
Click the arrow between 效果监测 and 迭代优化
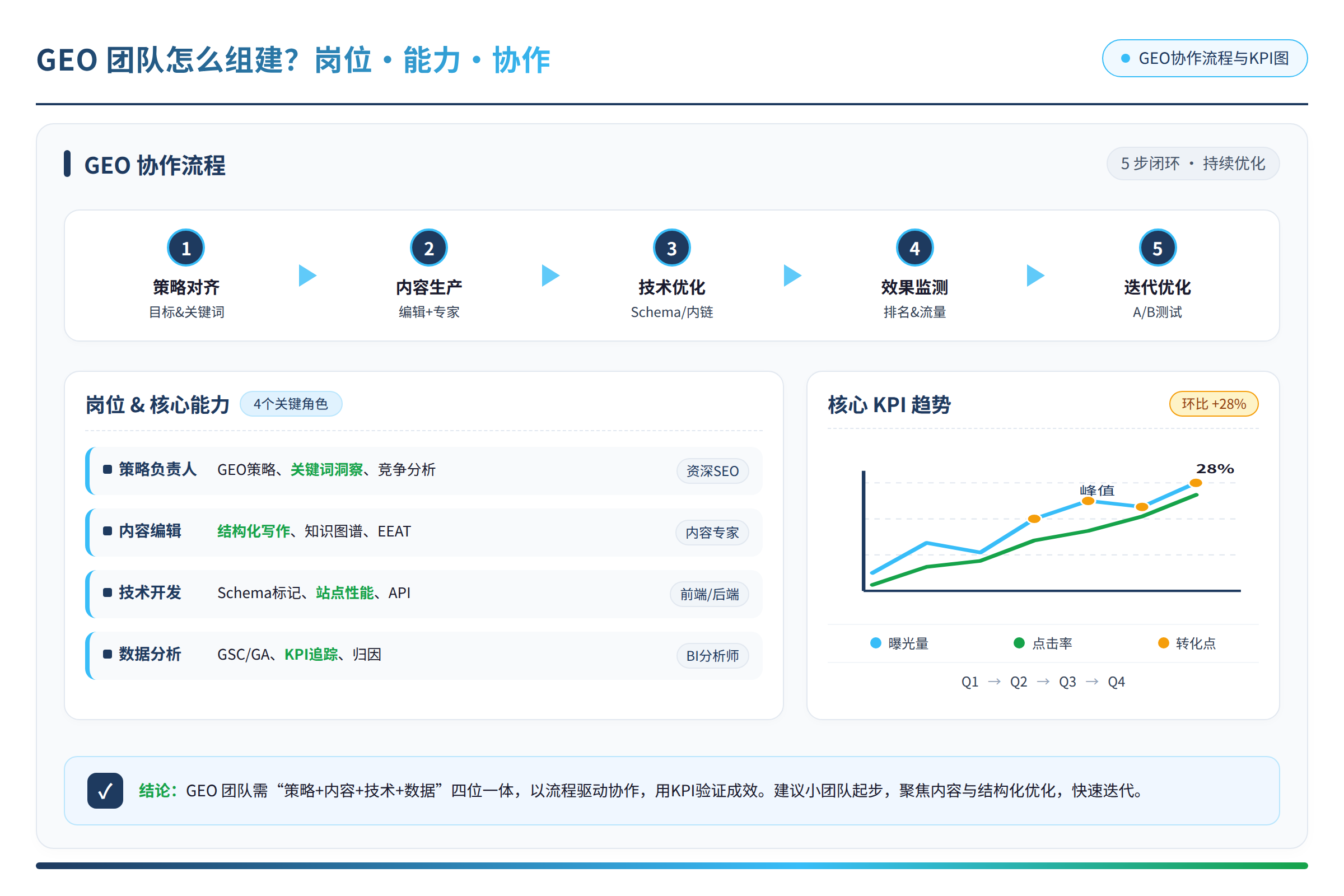pyautogui.click(x=1035, y=276)
